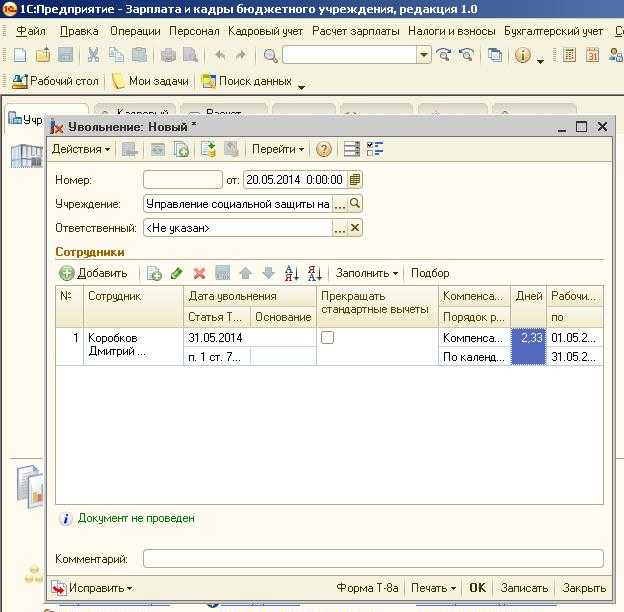Click Сотрудник column header

[x=133, y=306]
